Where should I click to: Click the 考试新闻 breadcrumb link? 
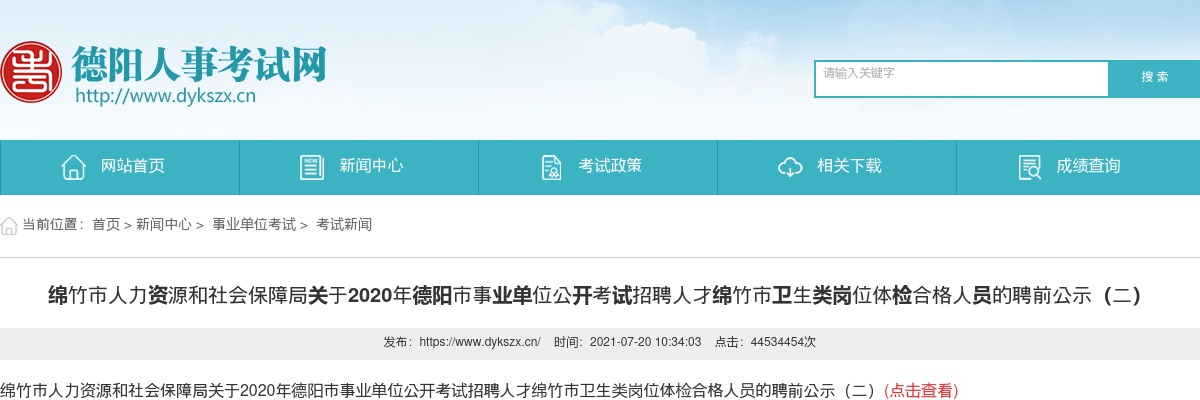344,225
